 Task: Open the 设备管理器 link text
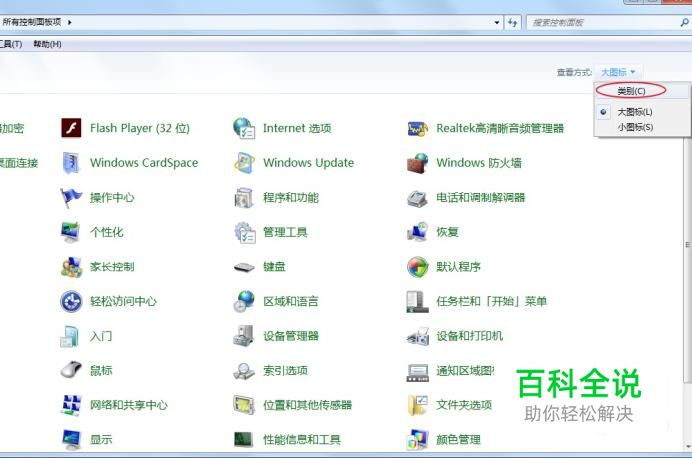pyautogui.click(x=291, y=336)
